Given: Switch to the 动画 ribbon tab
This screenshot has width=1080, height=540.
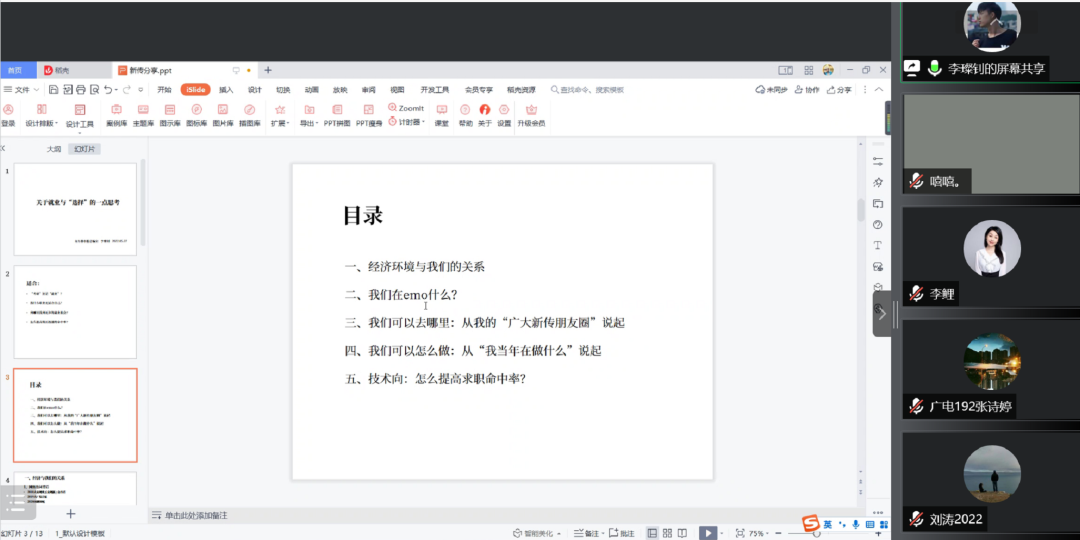Looking at the screenshot, I should [x=311, y=90].
